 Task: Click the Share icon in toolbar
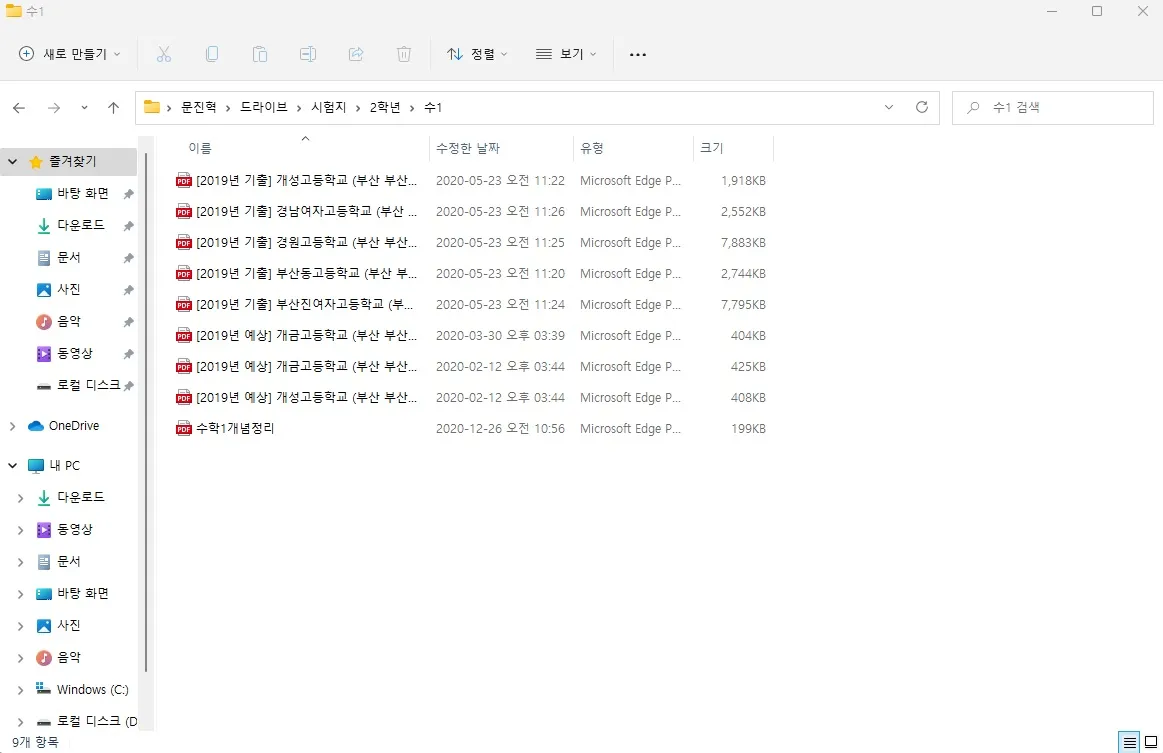tap(356, 54)
